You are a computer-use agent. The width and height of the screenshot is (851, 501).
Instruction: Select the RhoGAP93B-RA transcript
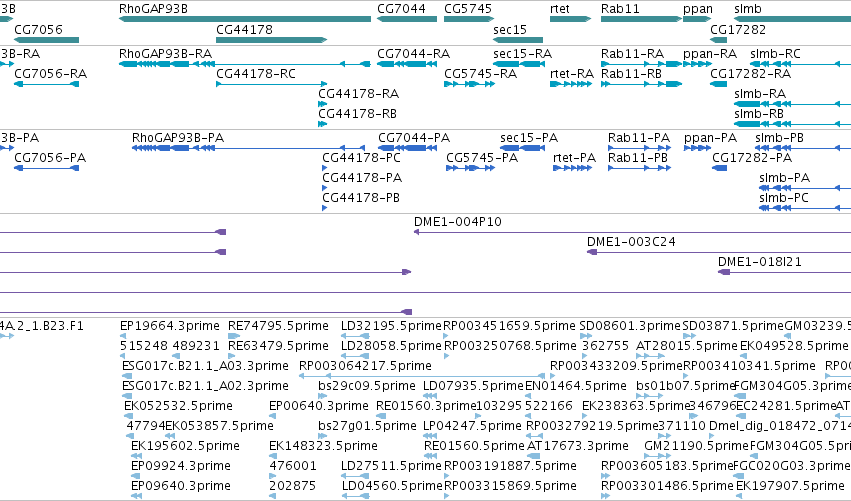tap(245, 64)
